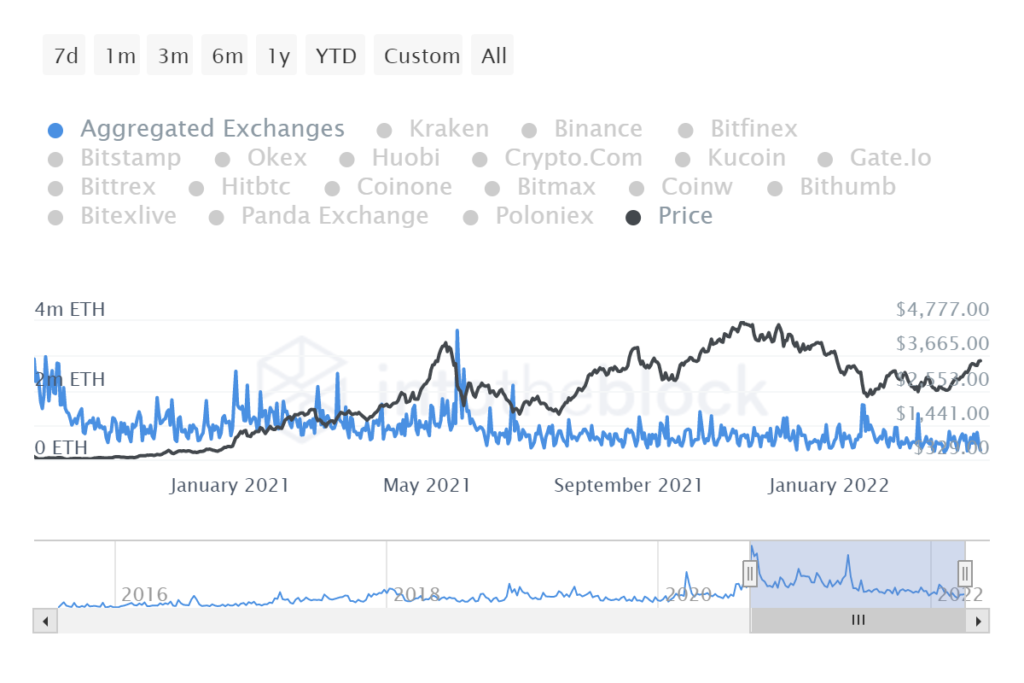Screen dimensions: 1024x683
Task: Show the Bitstamp series
Action: pos(114,158)
